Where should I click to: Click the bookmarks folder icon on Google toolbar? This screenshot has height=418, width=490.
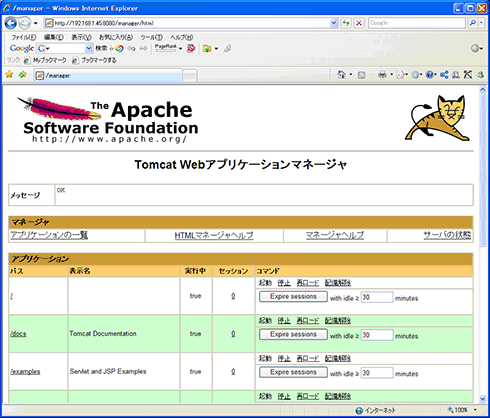click(207, 49)
